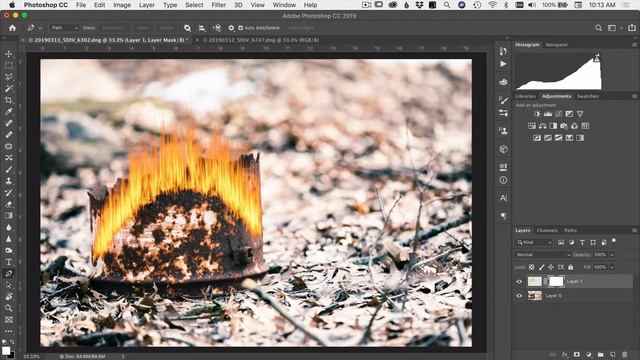Image resolution: width=640 pixels, height=360 pixels.
Task: Open the History panel icon
Action: 503,51
